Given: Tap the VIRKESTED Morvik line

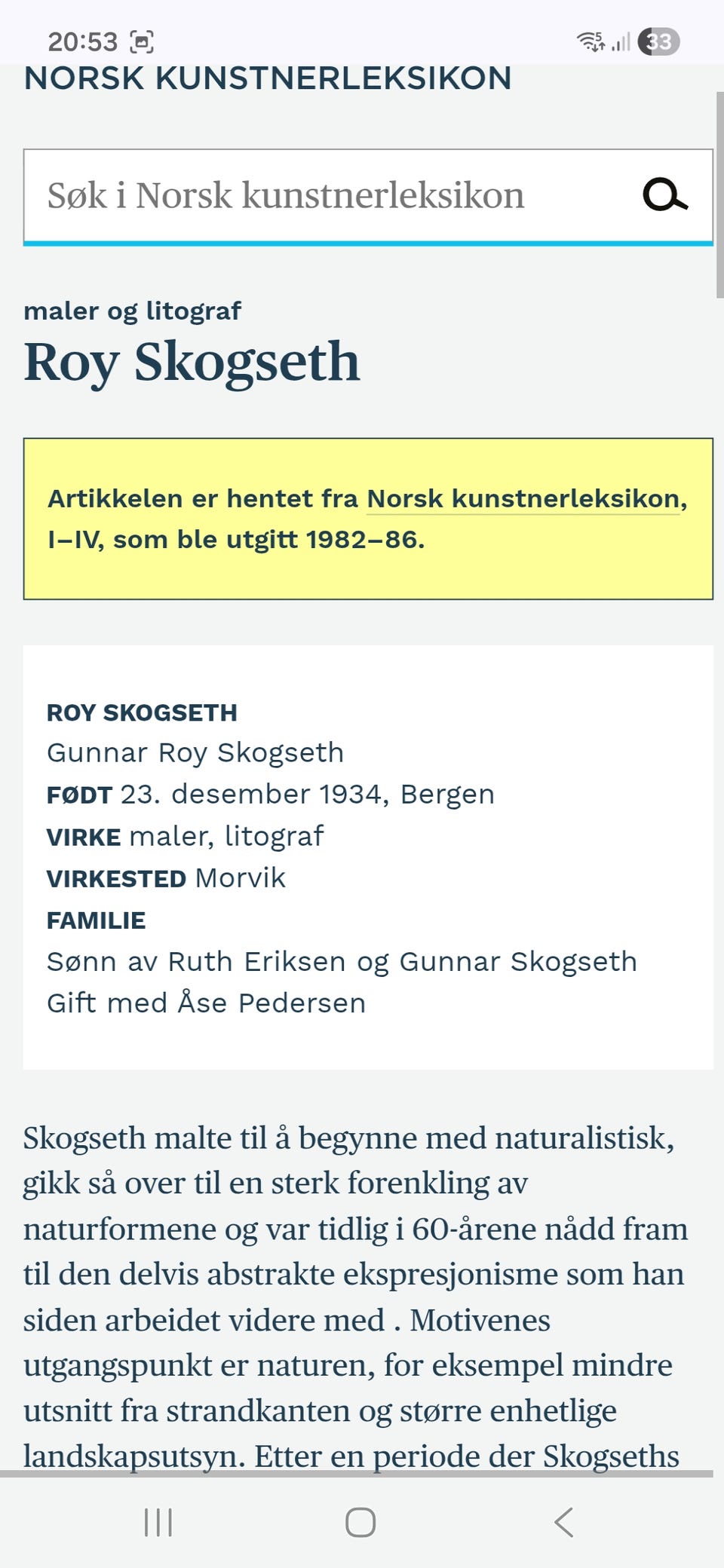Looking at the screenshot, I should pyautogui.click(x=166, y=878).
